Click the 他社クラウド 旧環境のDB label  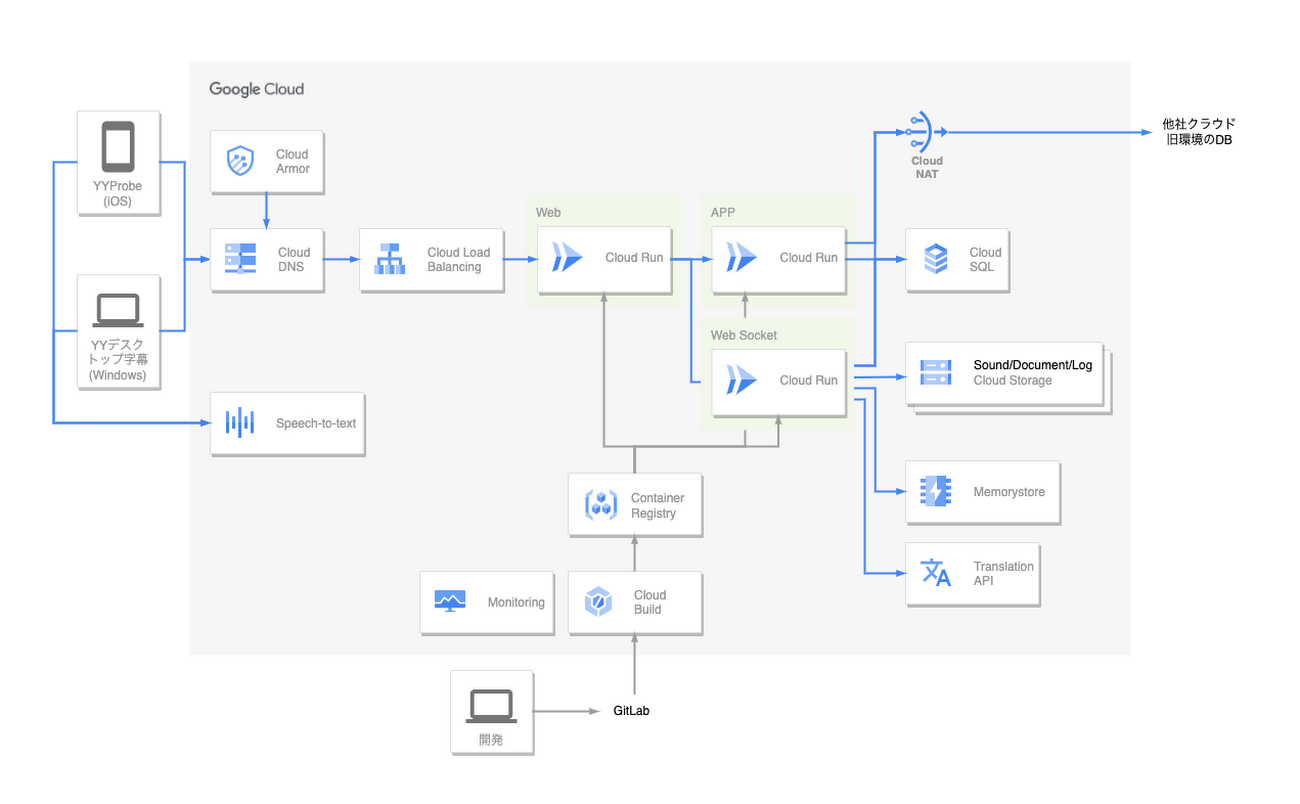click(1199, 132)
